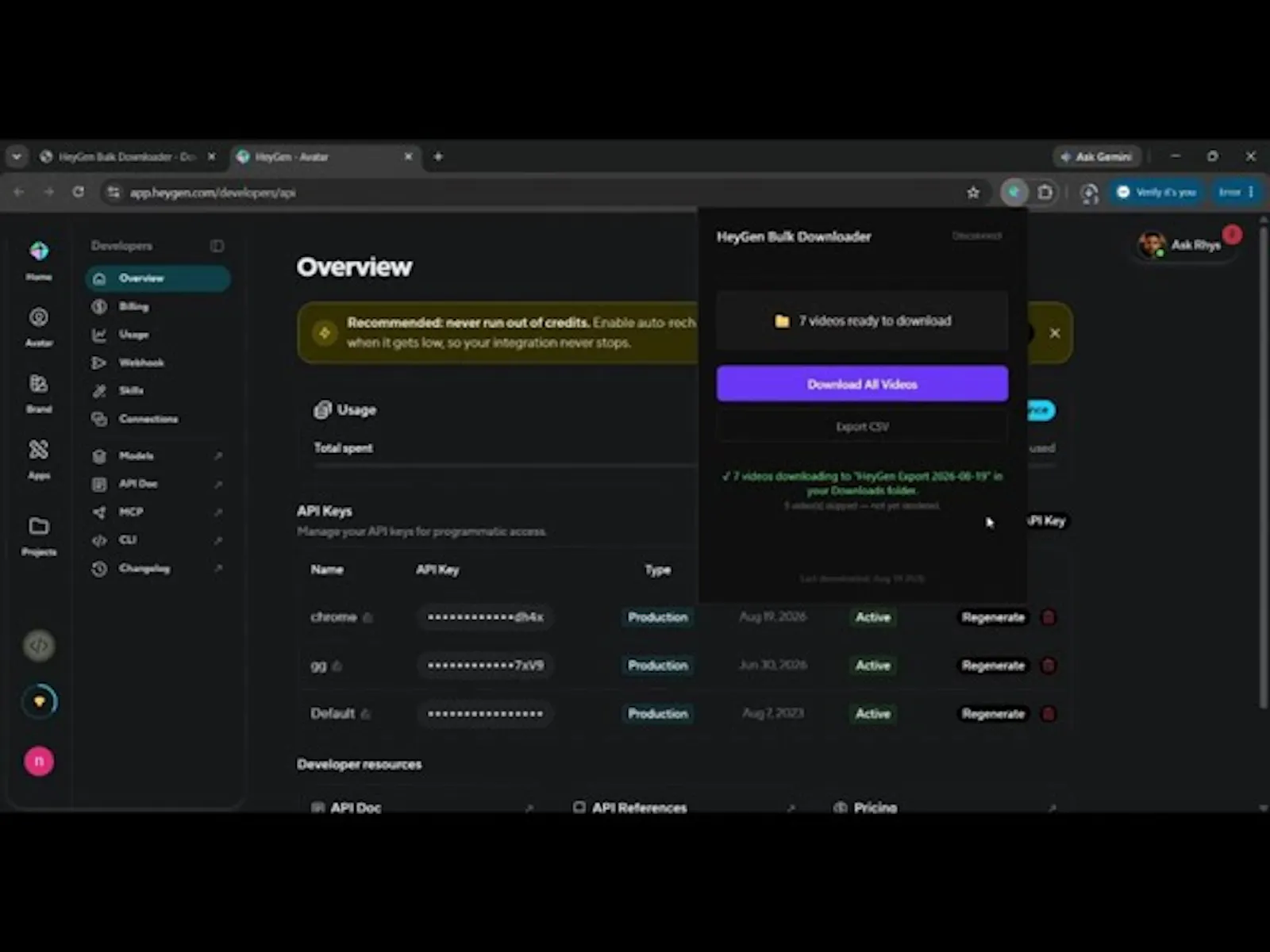Click the page vertical scrollbar
The width and height of the screenshot is (1270, 952).
(x=1263, y=468)
